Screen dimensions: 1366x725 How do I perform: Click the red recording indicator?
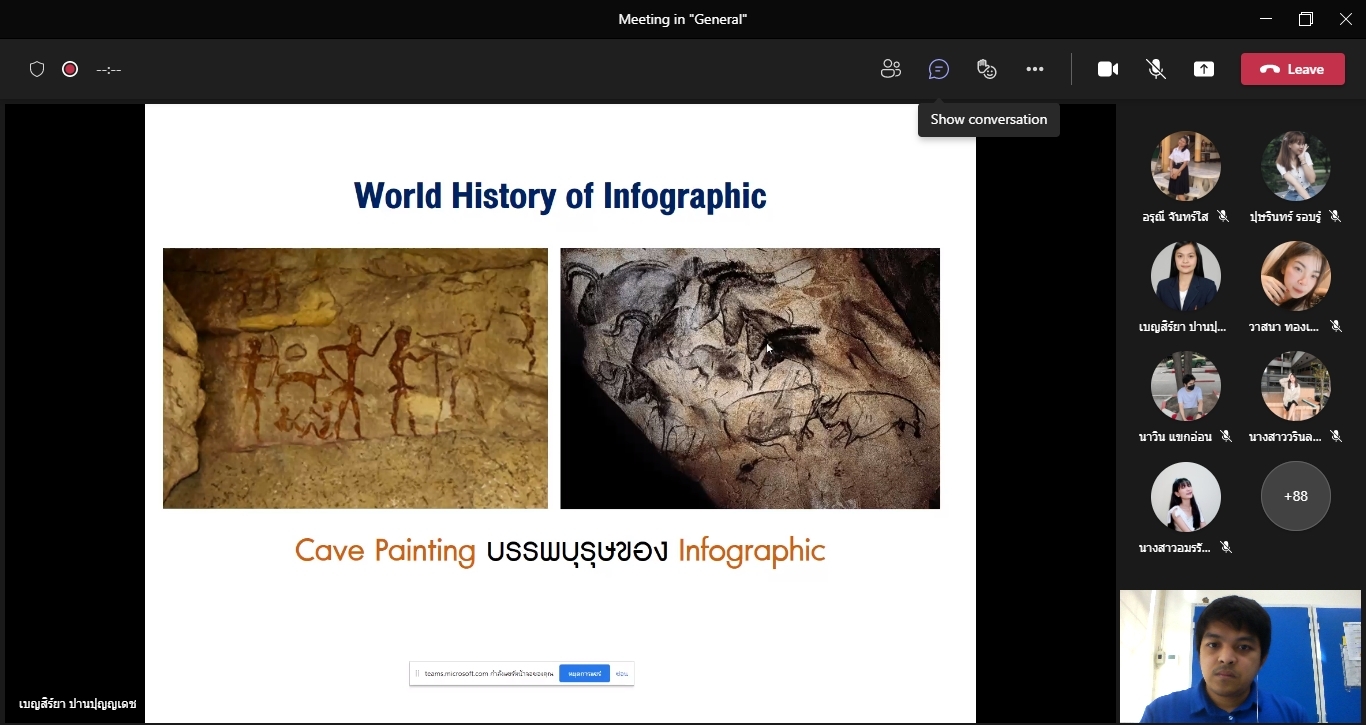pyautogui.click(x=70, y=69)
